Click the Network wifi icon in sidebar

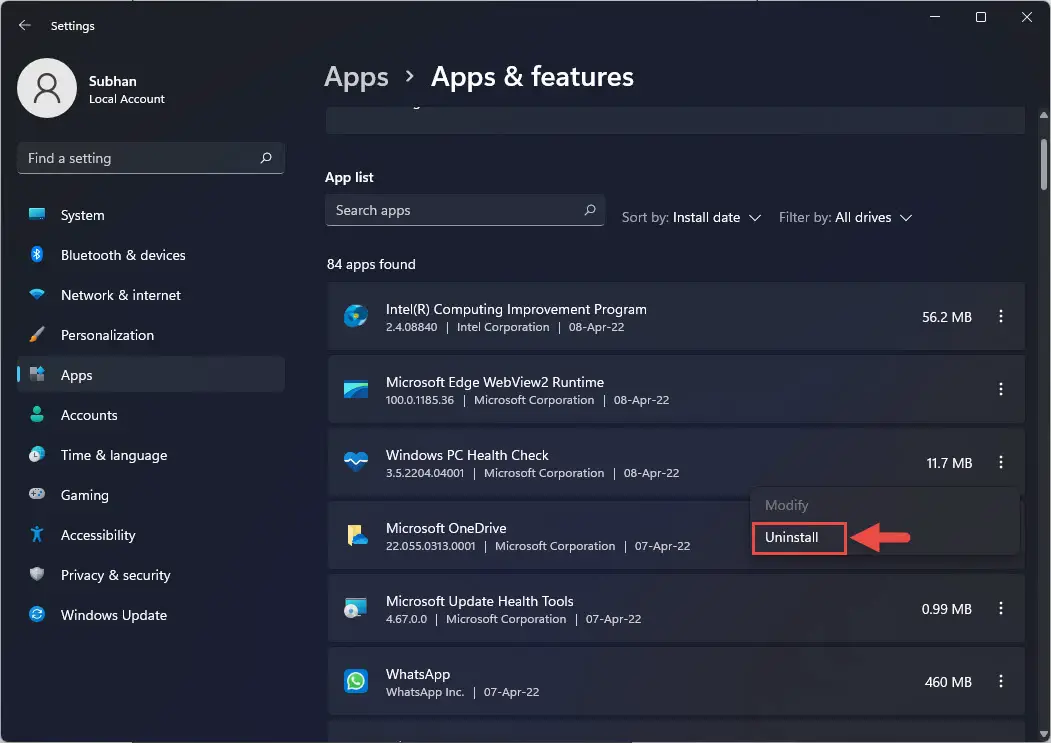pyautogui.click(x=37, y=294)
